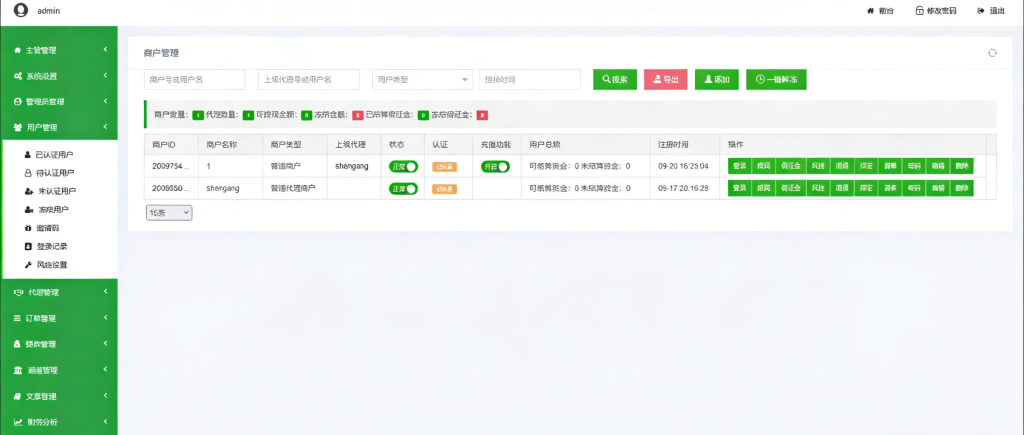Click the gears icon of 系统设置

point(18,76)
